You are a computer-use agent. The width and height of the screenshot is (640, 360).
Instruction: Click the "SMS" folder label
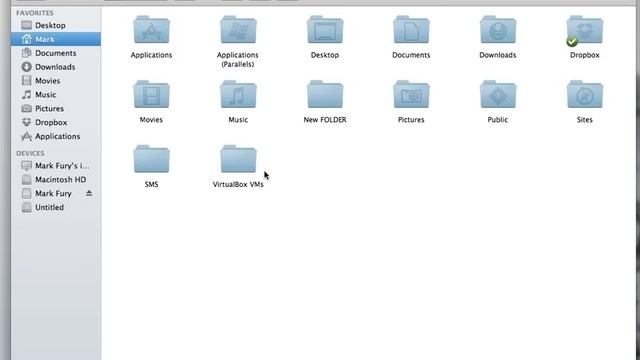(151, 184)
